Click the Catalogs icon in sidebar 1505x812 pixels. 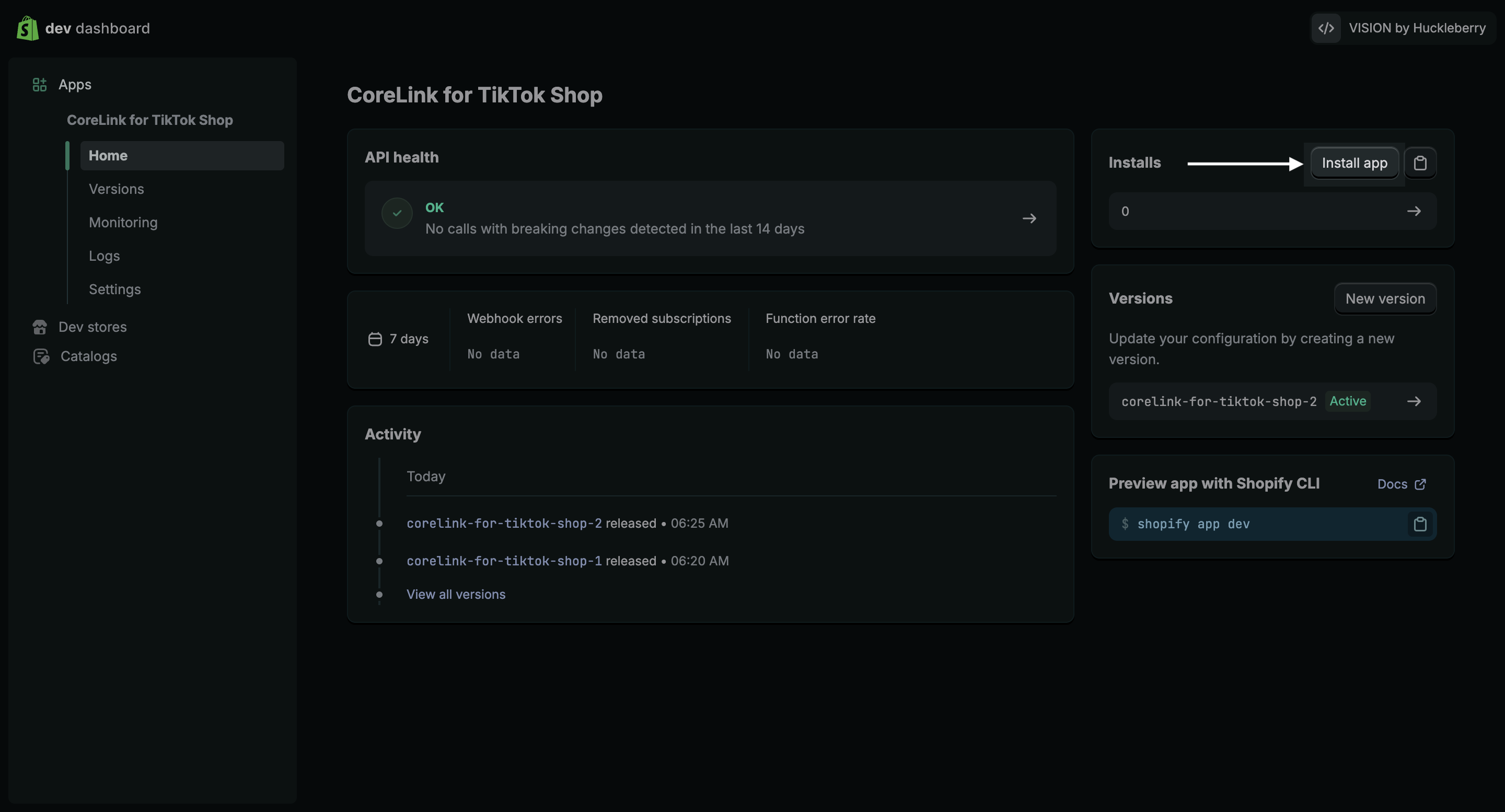pos(41,356)
